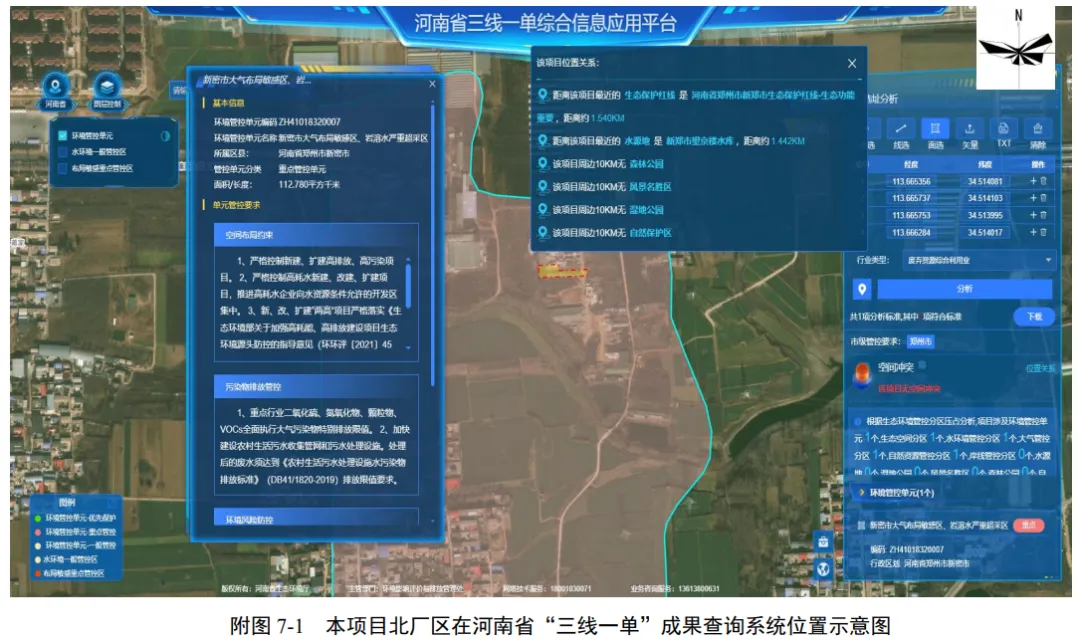Open the 位置关系 link
The image size is (1080, 643).
1040,368
